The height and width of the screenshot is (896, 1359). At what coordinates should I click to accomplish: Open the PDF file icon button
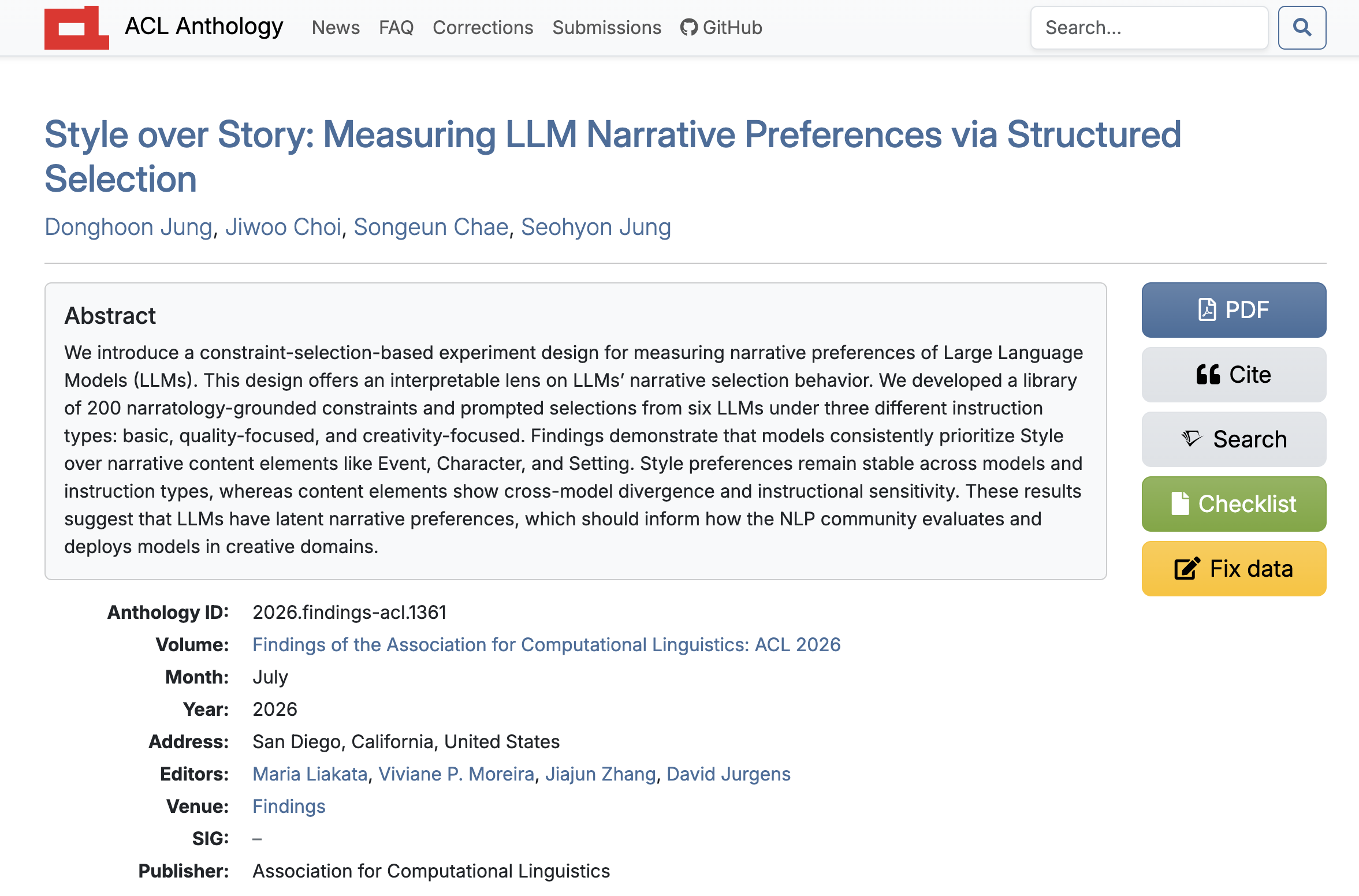pos(1207,310)
